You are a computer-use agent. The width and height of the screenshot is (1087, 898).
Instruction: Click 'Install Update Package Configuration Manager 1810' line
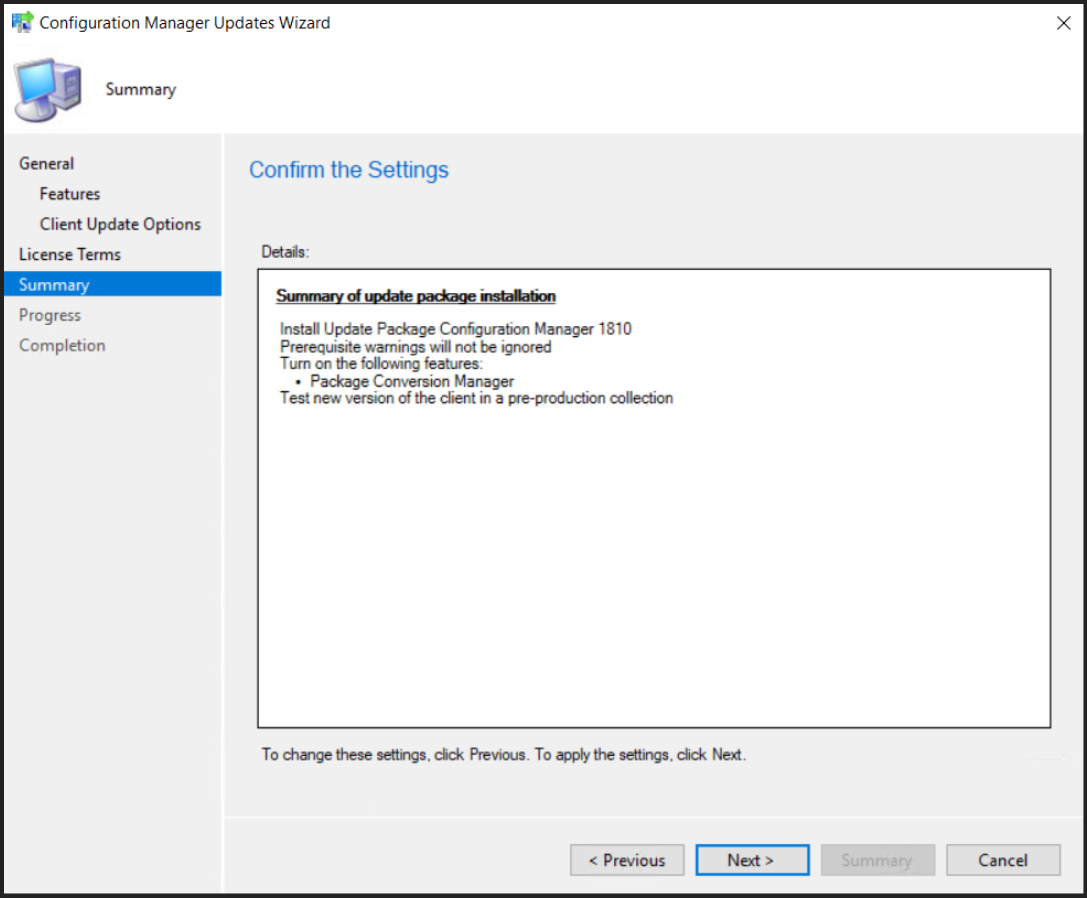point(455,329)
